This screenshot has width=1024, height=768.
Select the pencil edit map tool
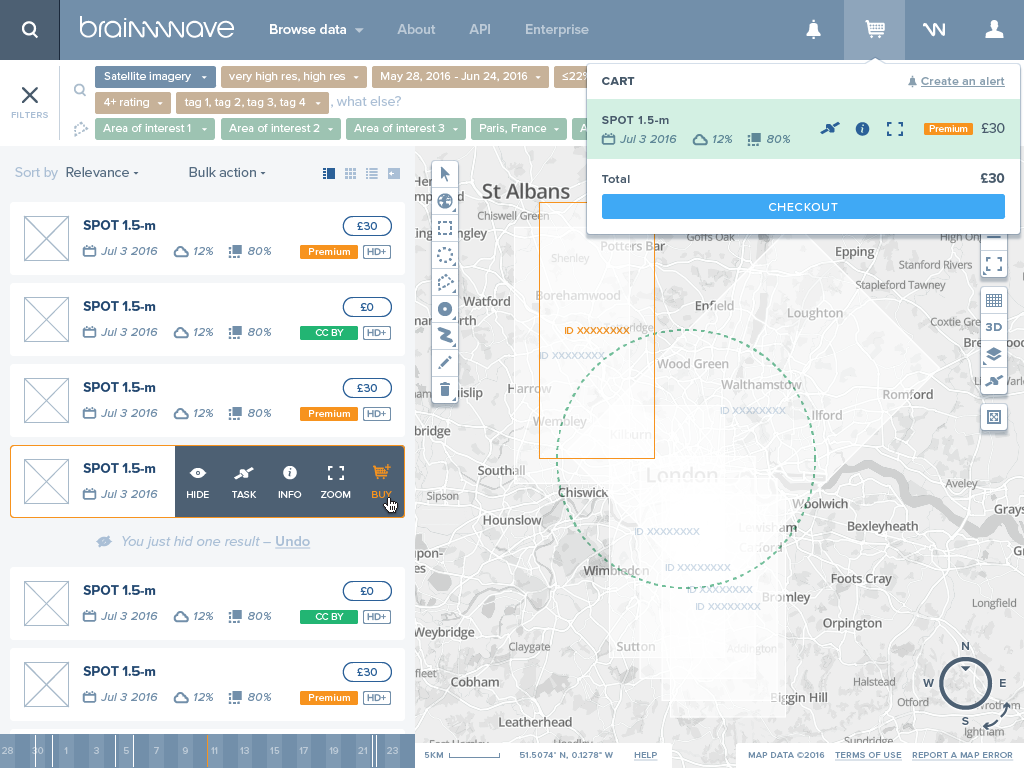(445, 362)
